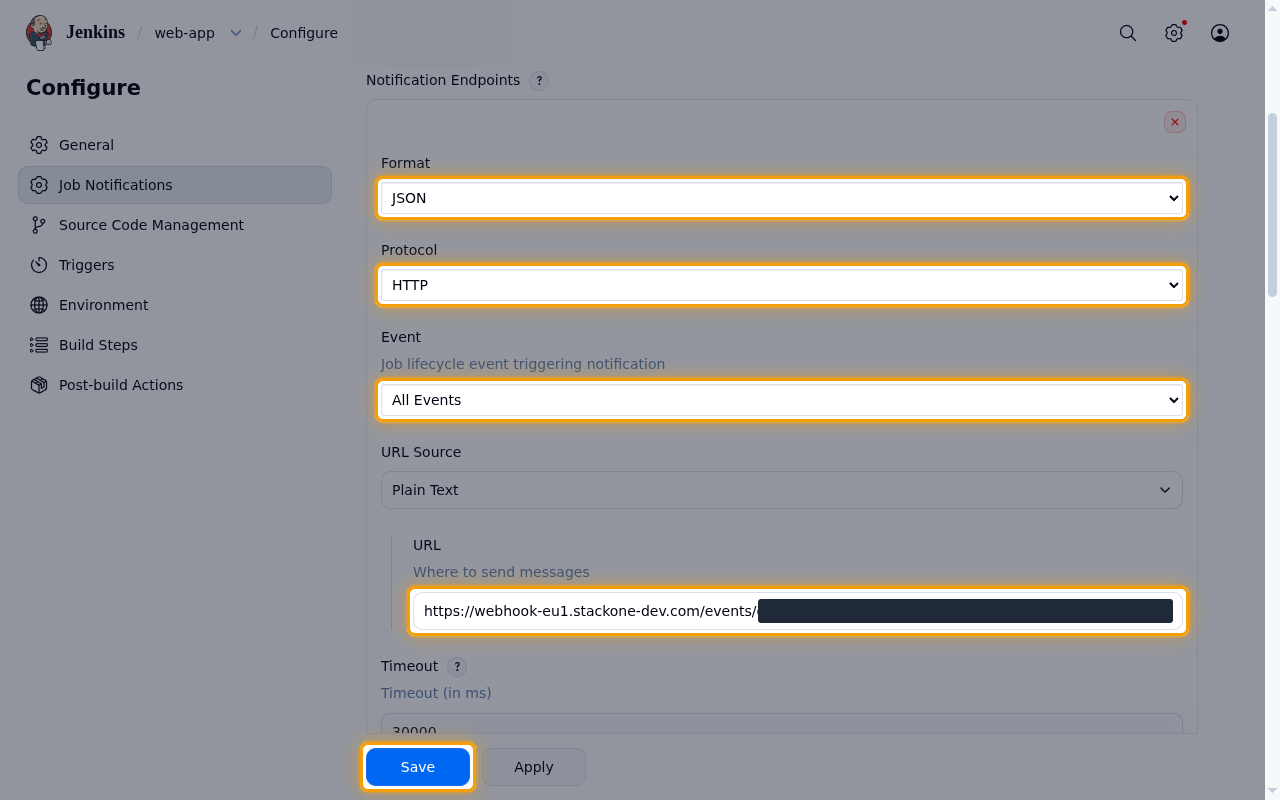Apply the configuration changes
This screenshot has height=800, width=1280.
tap(534, 767)
